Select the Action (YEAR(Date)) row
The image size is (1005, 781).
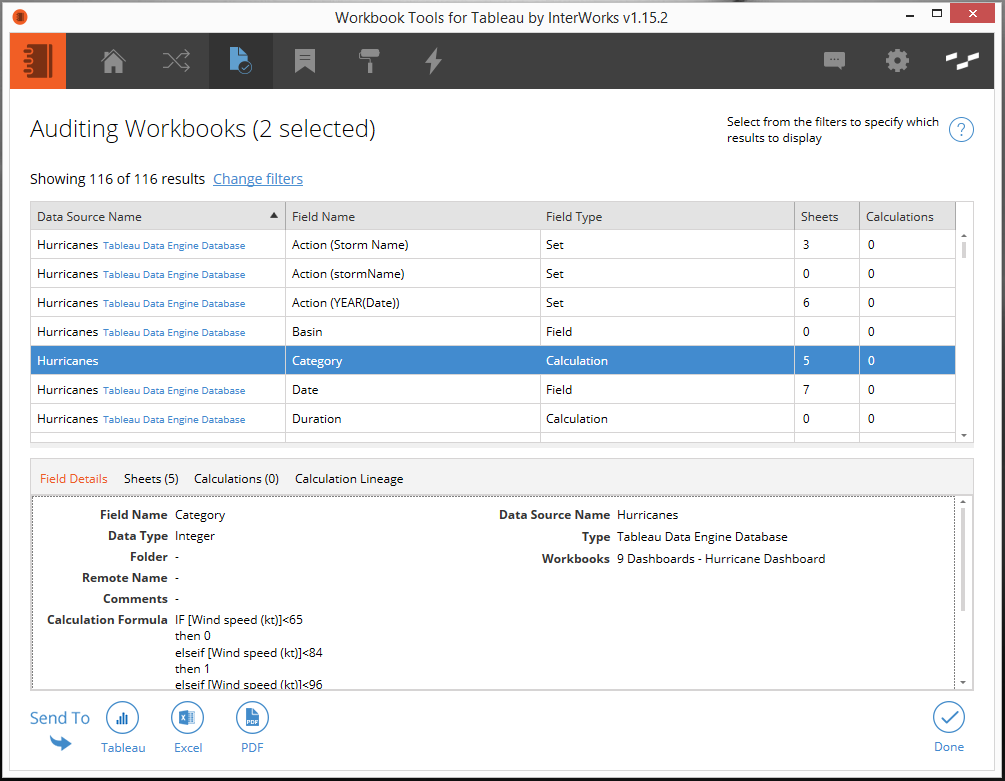493,302
